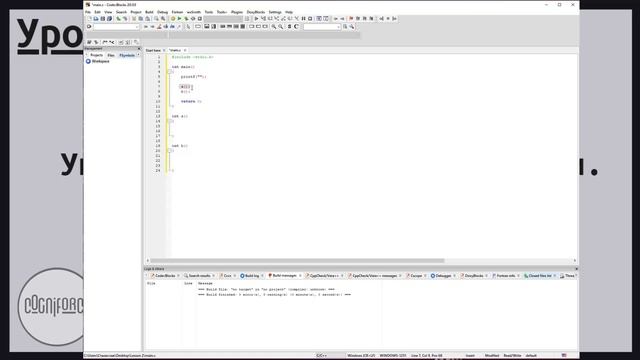Click the Cut toolbar icon
The image size is (640, 360).
coord(134,19)
